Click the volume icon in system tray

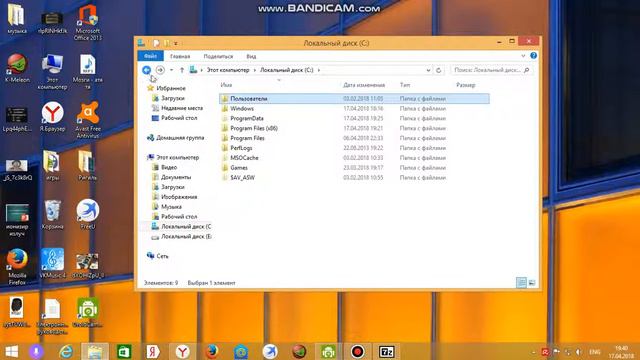coord(578,352)
